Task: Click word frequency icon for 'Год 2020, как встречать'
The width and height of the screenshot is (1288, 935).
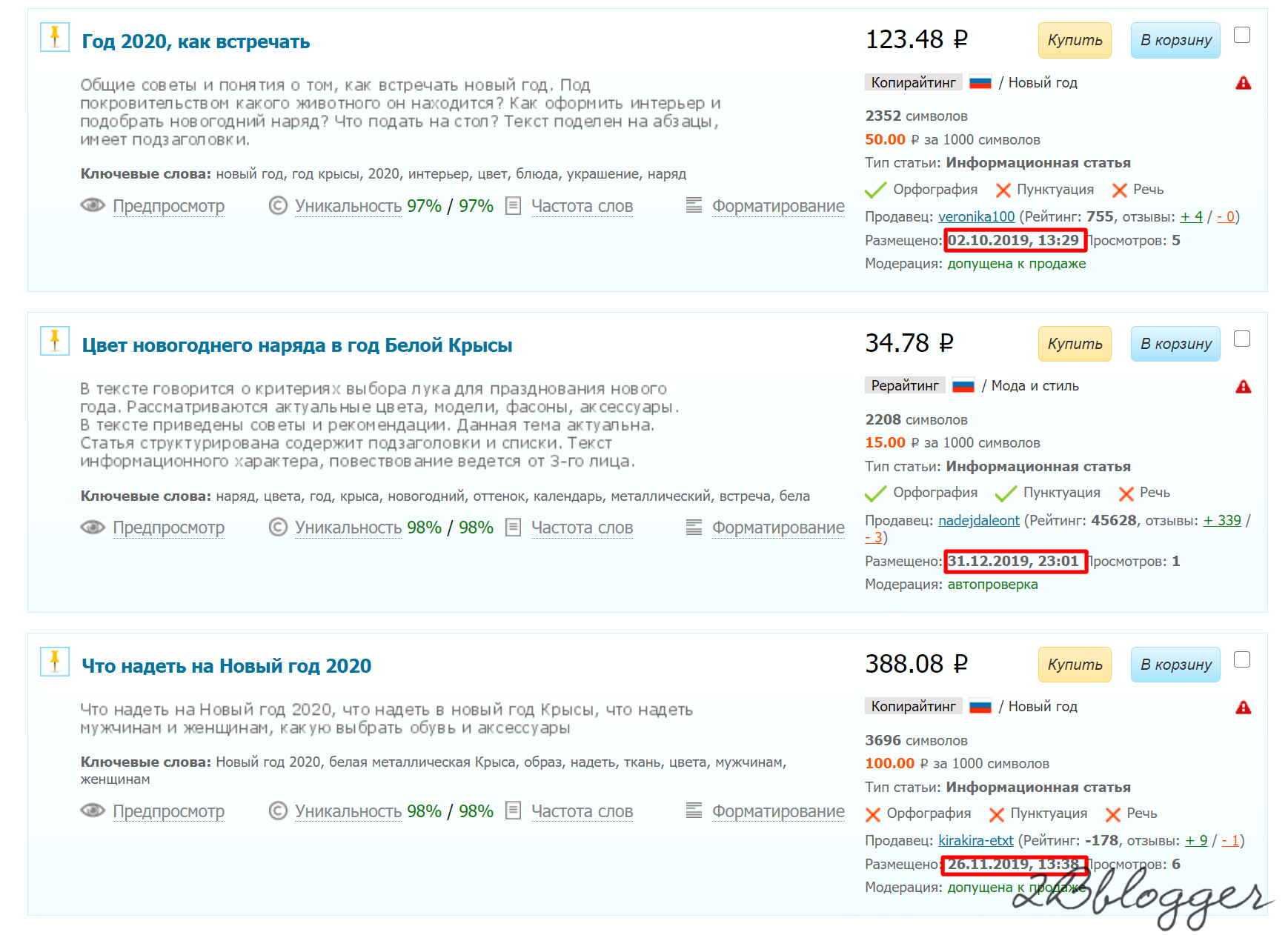Action: (x=513, y=205)
